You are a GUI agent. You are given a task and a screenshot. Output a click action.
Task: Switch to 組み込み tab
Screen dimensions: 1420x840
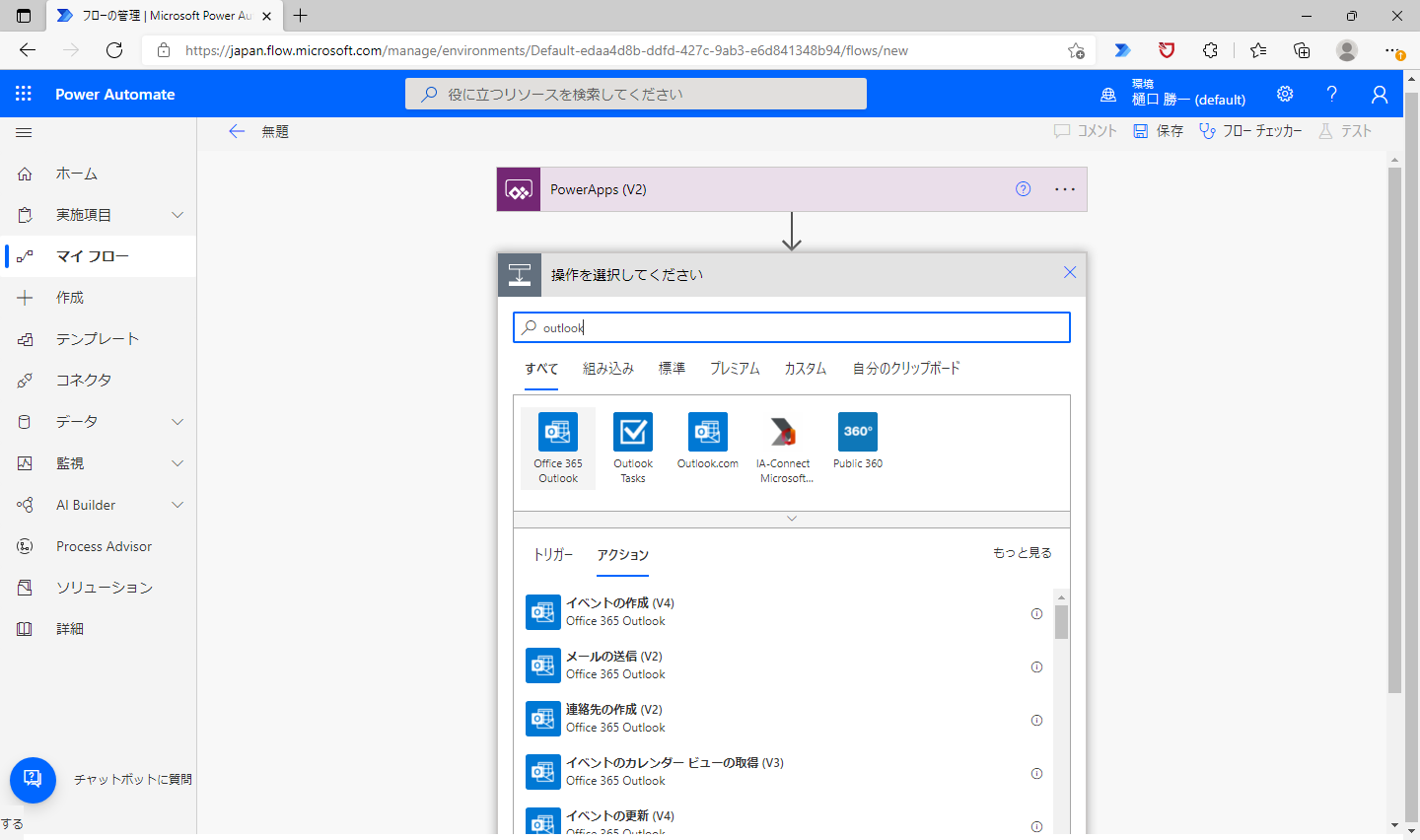[608, 369]
